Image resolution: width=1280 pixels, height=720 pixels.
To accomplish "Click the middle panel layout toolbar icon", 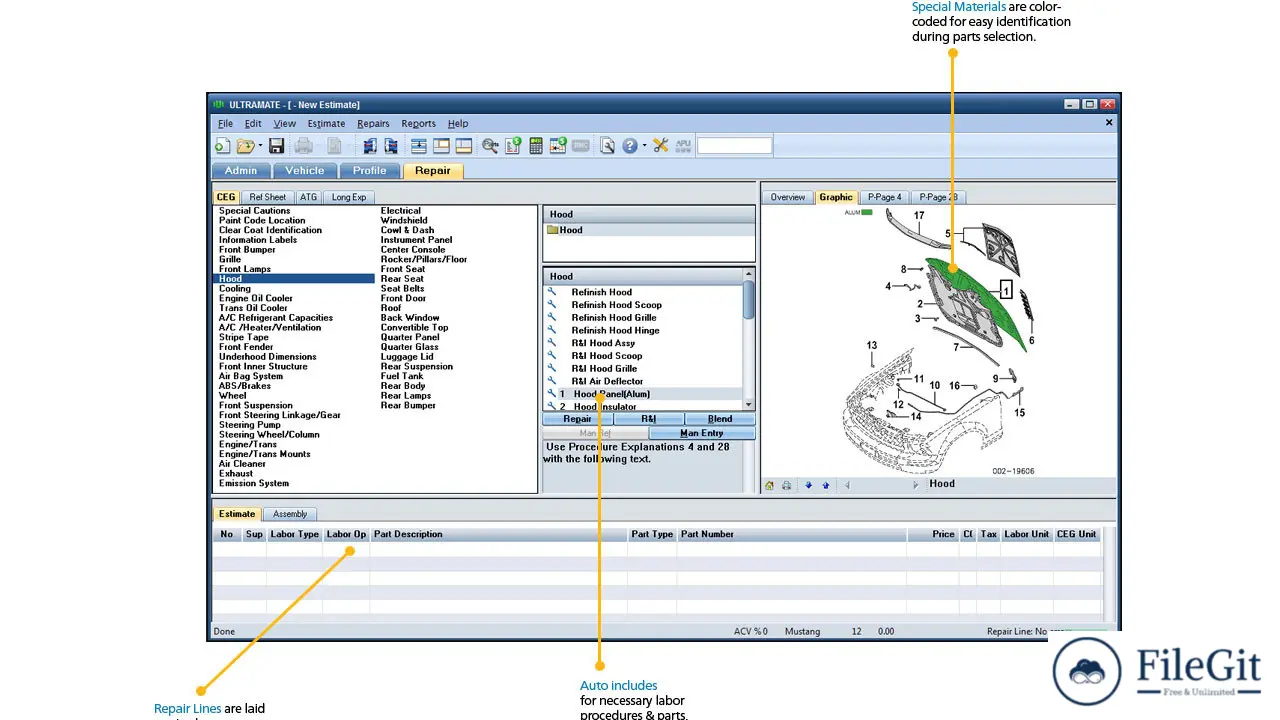I will click(440, 146).
